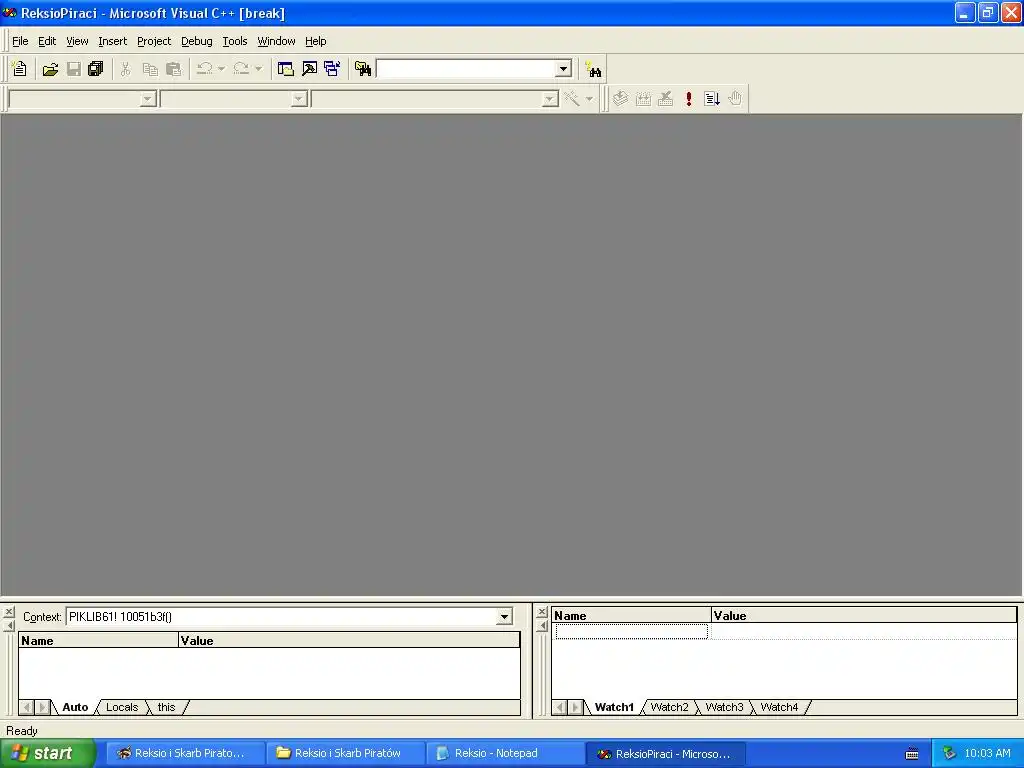Viewport: 1024px width, 768px height.
Task: Click into the Find text field
Action: click(x=466, y=69)
